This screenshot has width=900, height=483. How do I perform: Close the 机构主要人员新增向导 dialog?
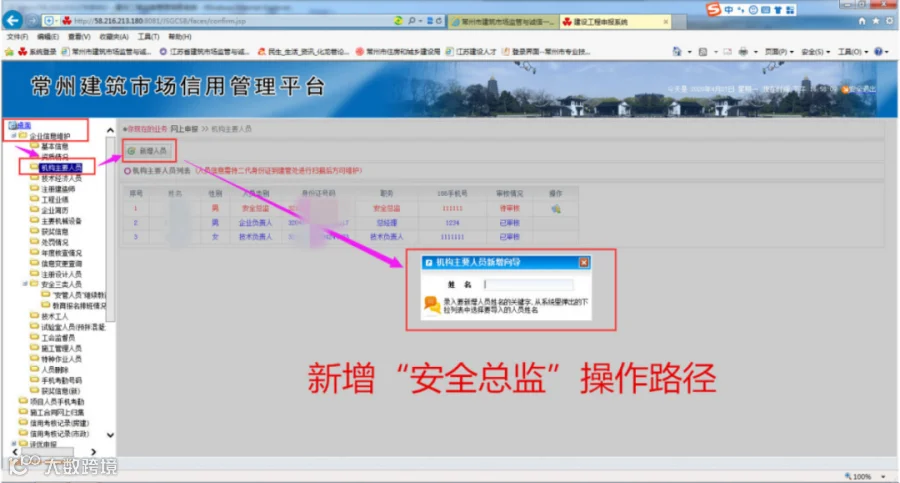(x=584, y=262)
